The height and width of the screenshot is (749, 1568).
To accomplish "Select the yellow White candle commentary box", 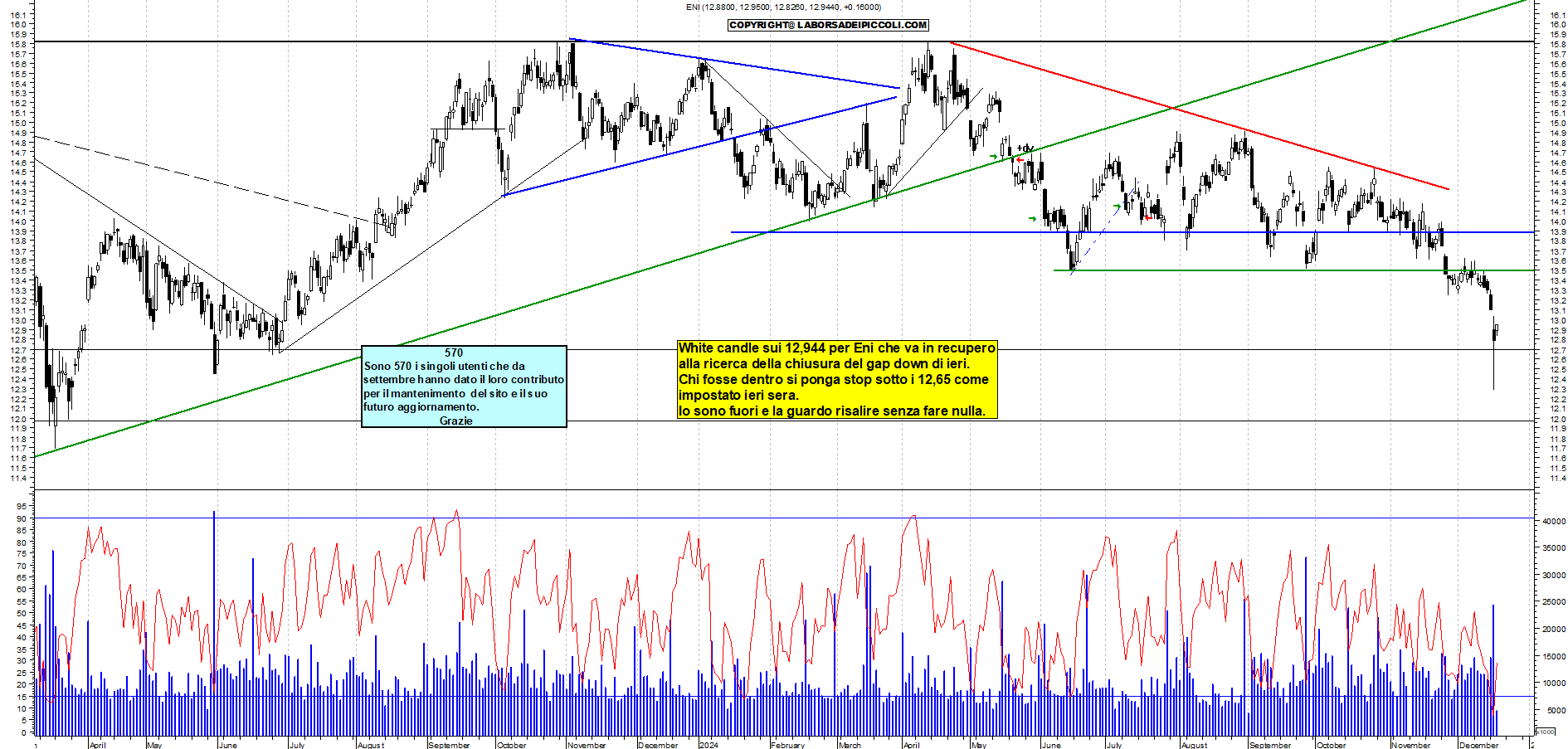I will coord(837,379).
